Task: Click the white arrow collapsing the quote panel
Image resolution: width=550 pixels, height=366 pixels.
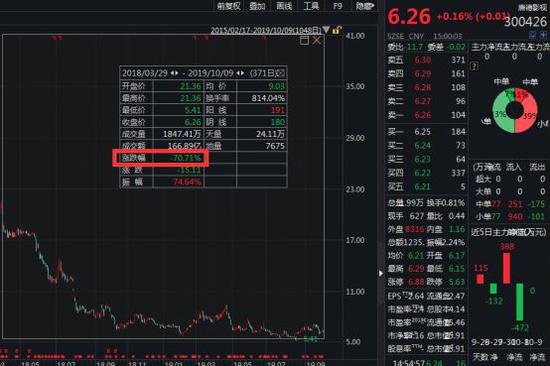Action: (x=381, y=273)
